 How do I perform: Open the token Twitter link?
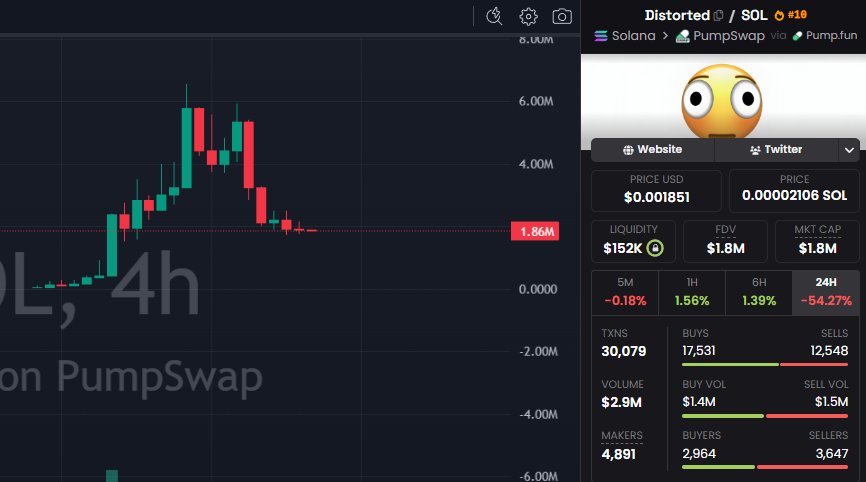point(775,150)
